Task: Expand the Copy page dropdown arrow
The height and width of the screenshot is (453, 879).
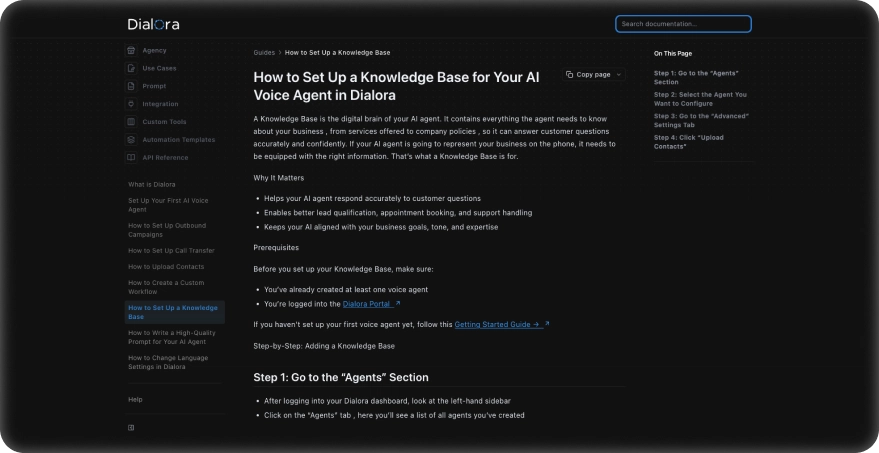Action: (x=619, y=74)
